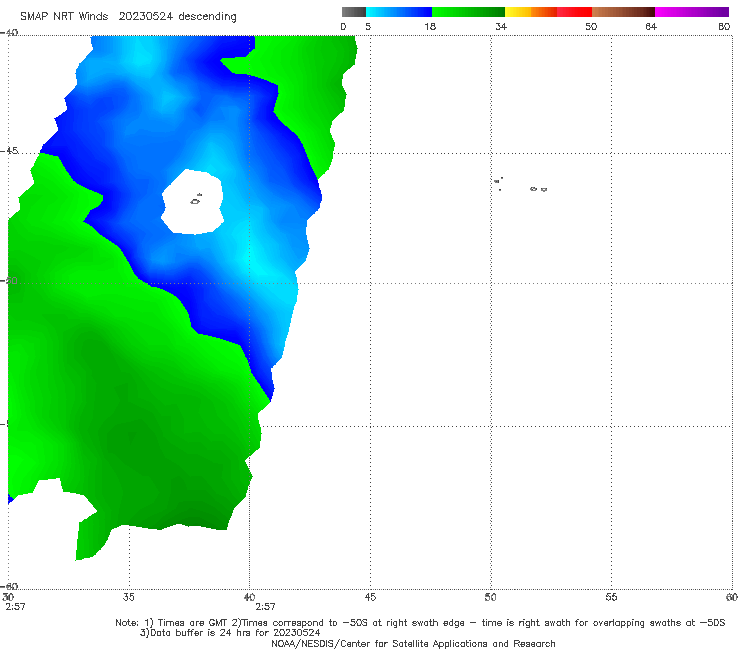Pick the magenta-purple 64–80 colorbar segment
This screenshot has height=650, width=740.
[x=692, y=12]
